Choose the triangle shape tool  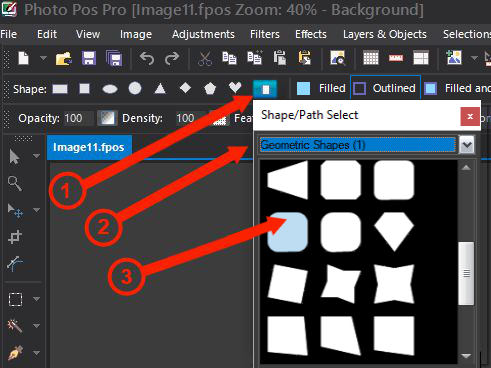coord(160,88)
